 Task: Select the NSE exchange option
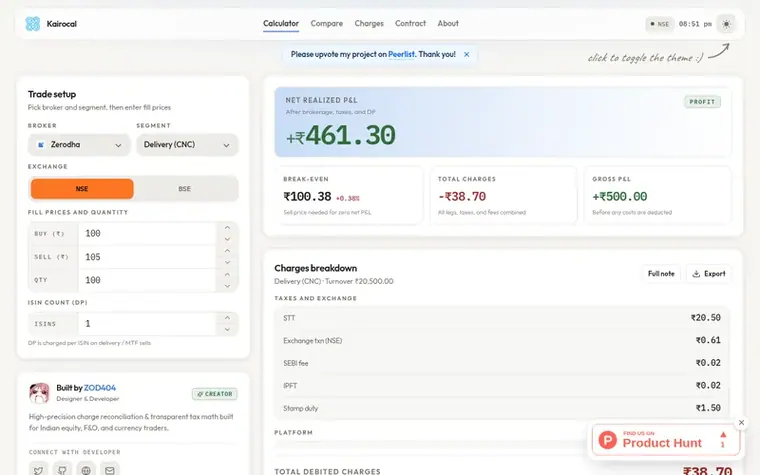[x=82, y=189]
